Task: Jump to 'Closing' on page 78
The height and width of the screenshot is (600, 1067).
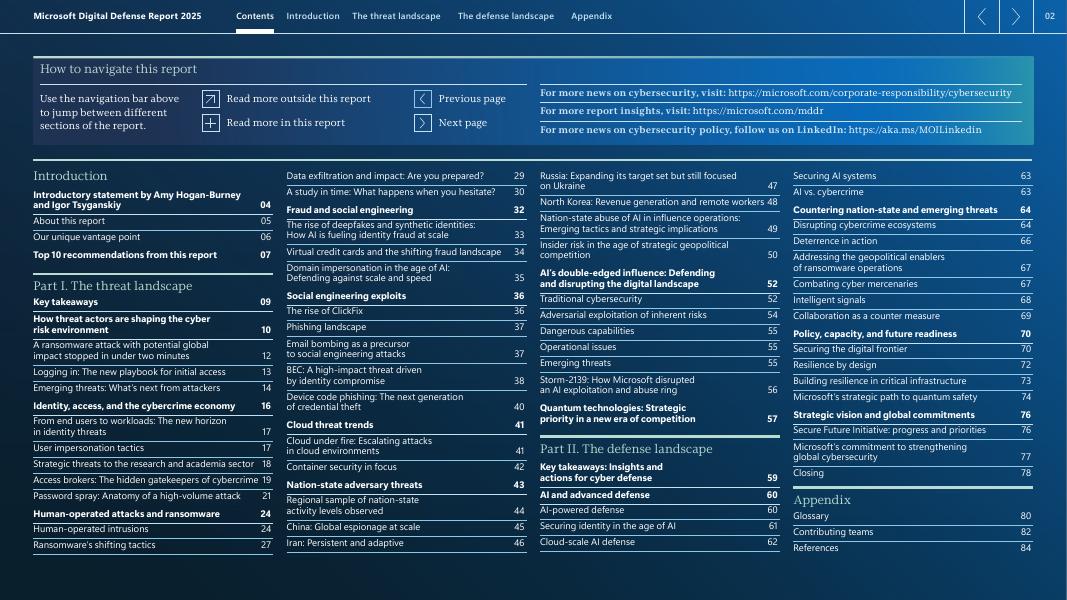Action: 912,473
